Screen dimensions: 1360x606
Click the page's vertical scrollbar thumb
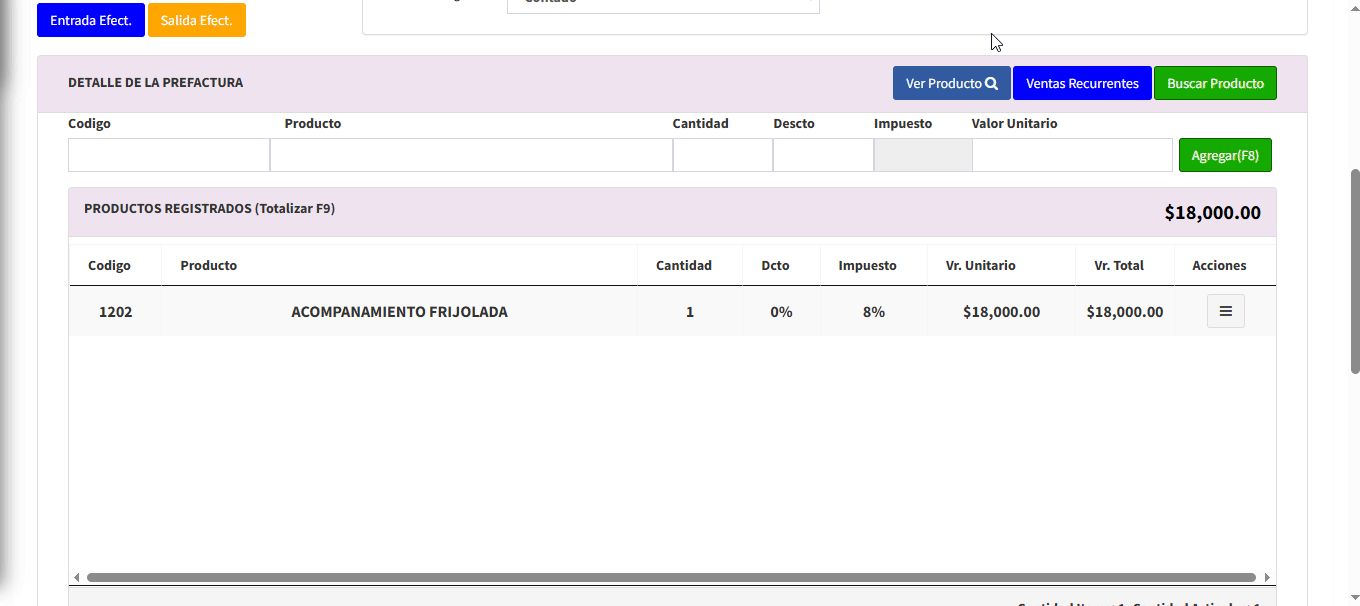[1355, 270]
